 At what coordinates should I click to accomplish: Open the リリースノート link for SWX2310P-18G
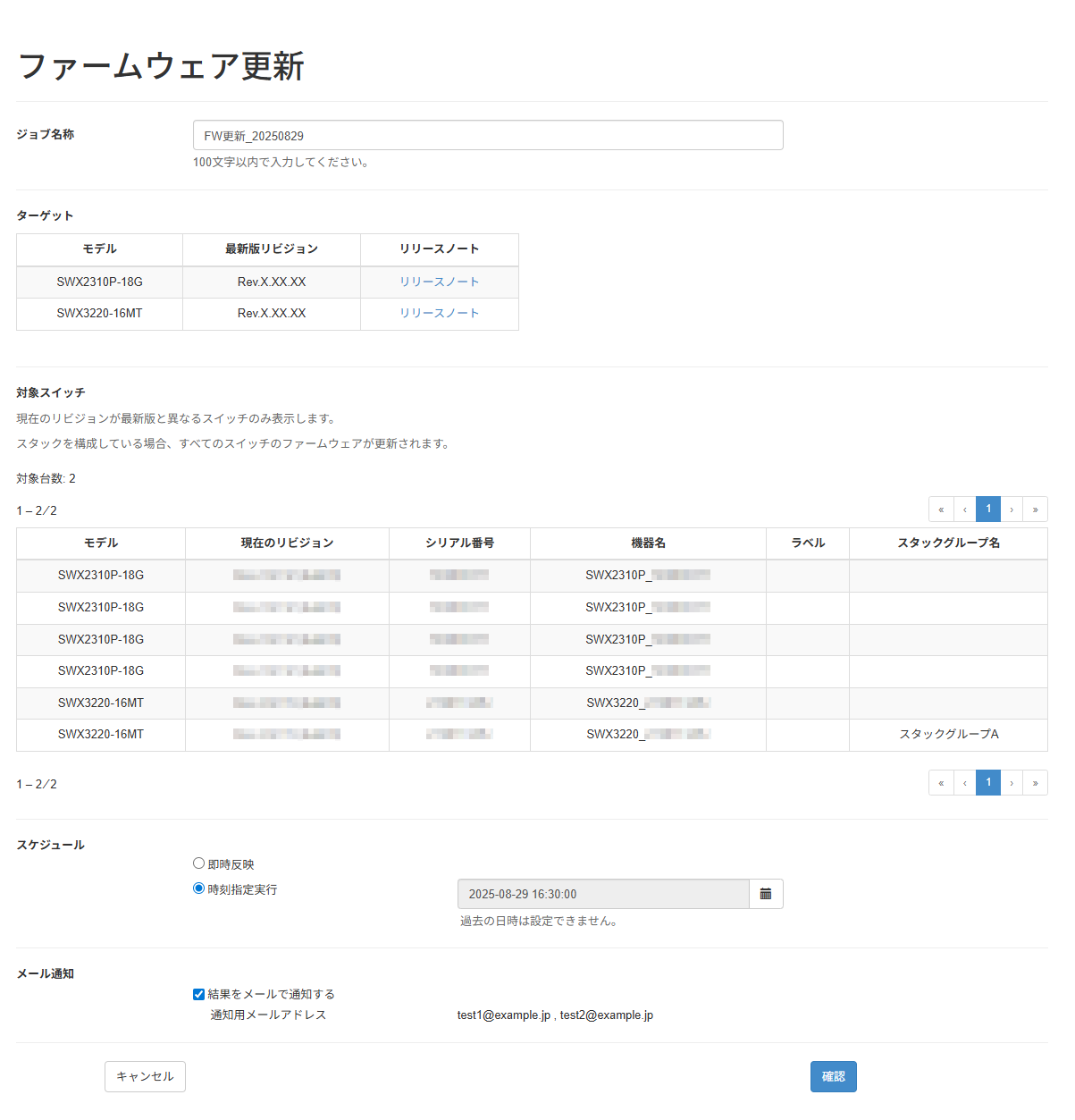(439, 282)
